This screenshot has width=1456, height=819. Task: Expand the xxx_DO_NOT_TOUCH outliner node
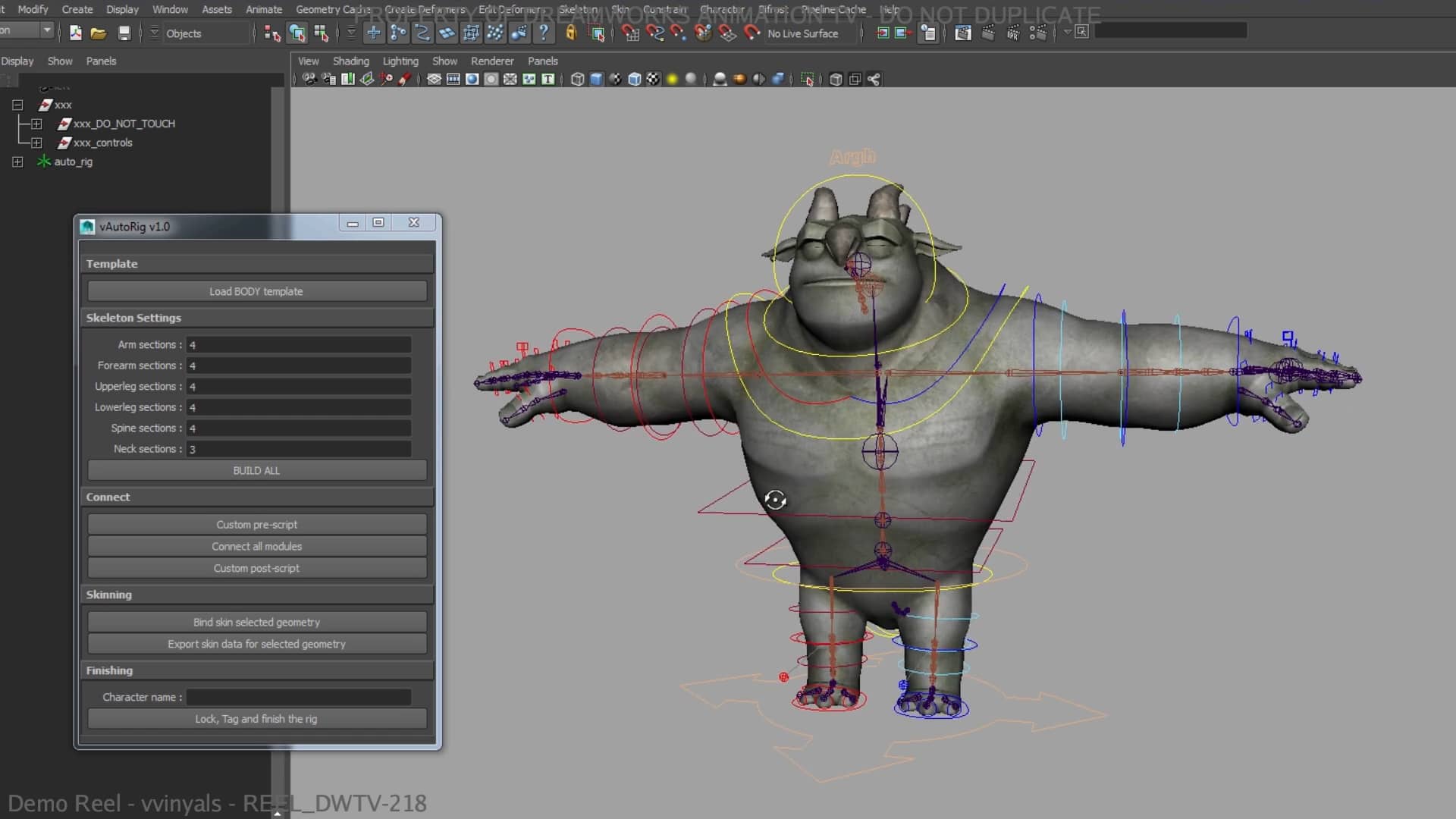point(38,124)
